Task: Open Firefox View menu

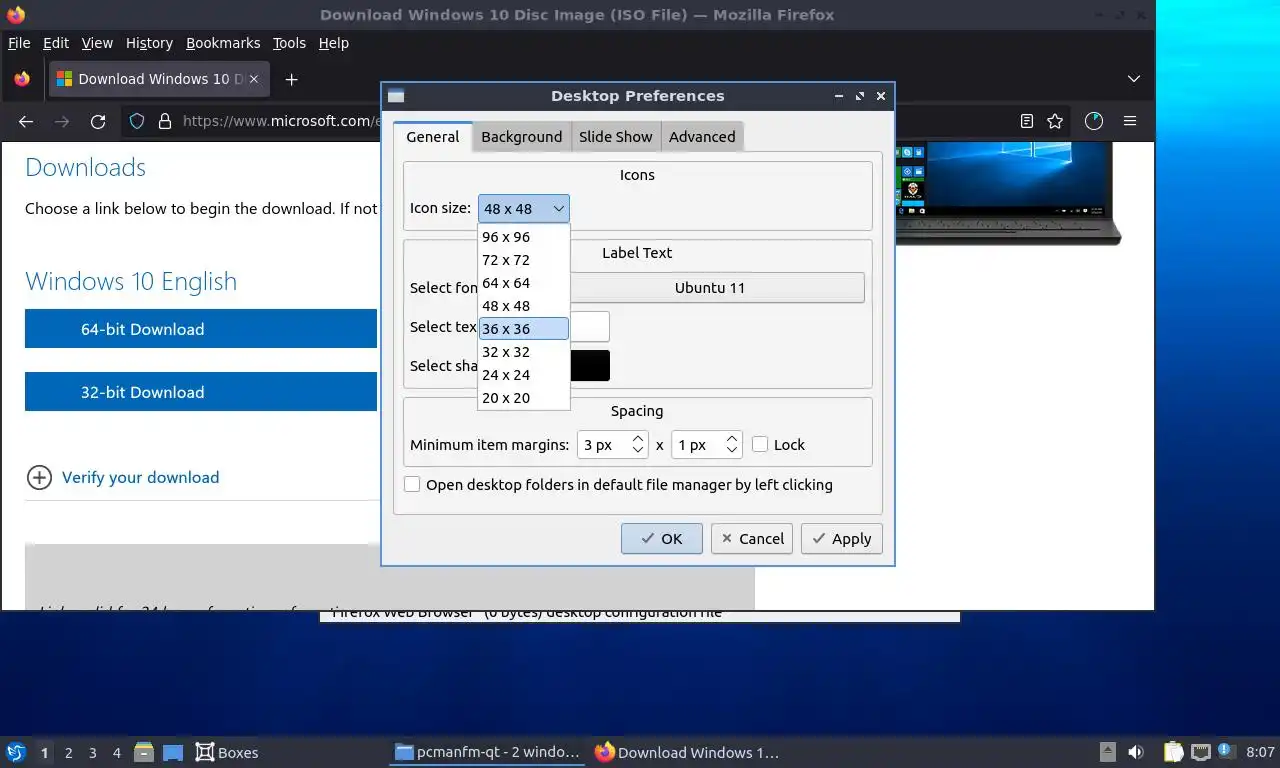Action: 97,43
